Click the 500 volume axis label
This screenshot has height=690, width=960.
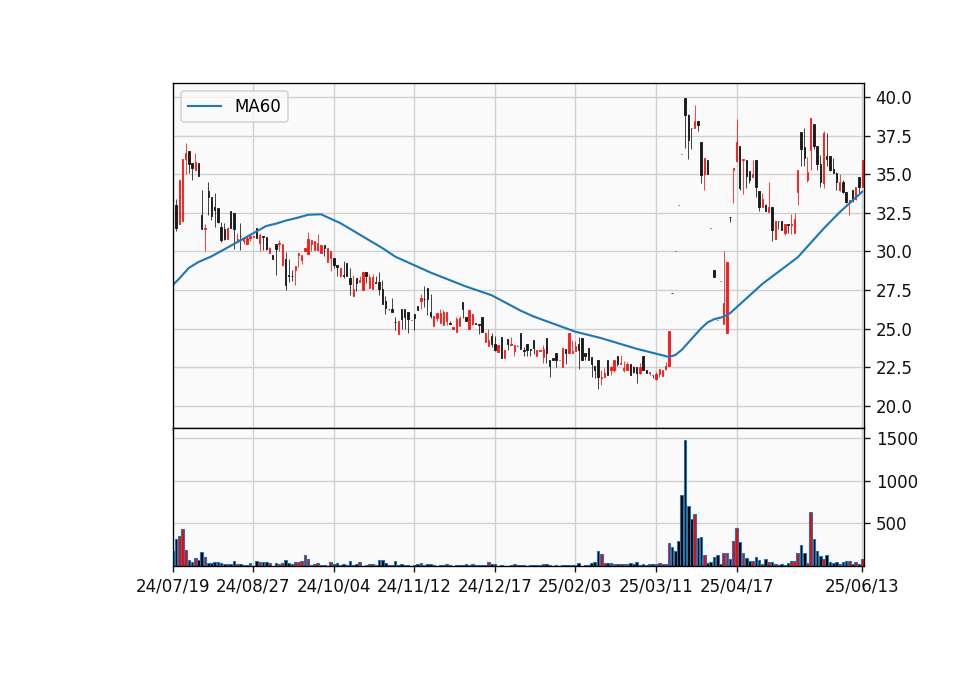click(892, 524)
